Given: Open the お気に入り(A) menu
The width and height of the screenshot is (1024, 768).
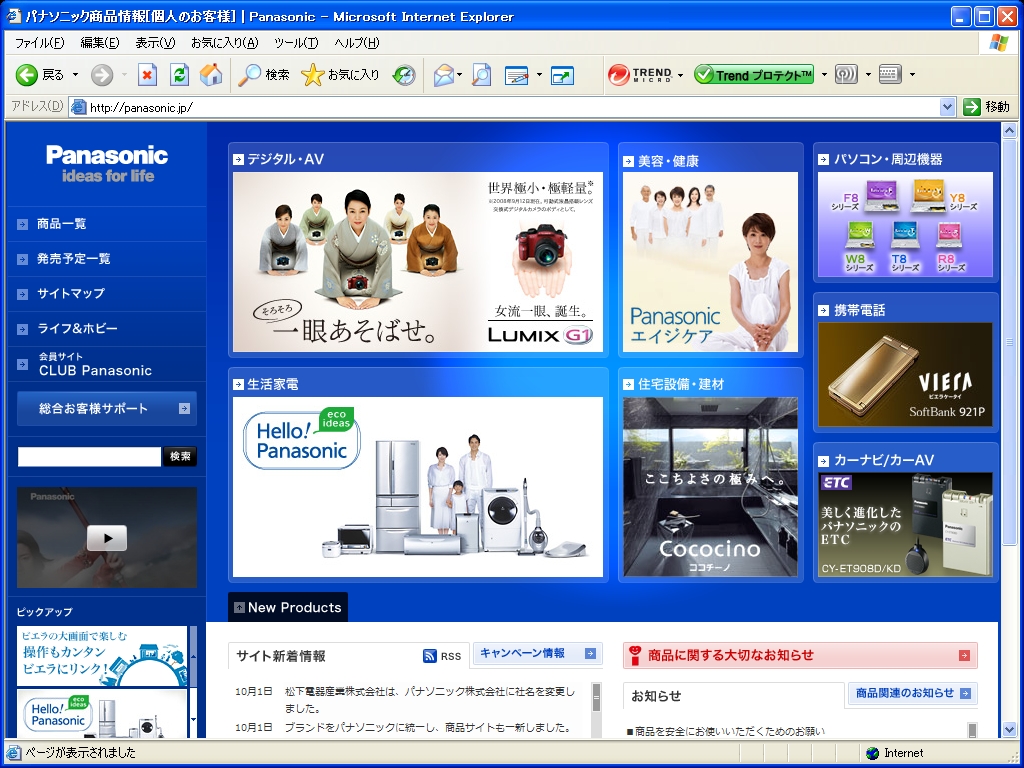Looking at the screenshot, I should [x=224, y=43].
